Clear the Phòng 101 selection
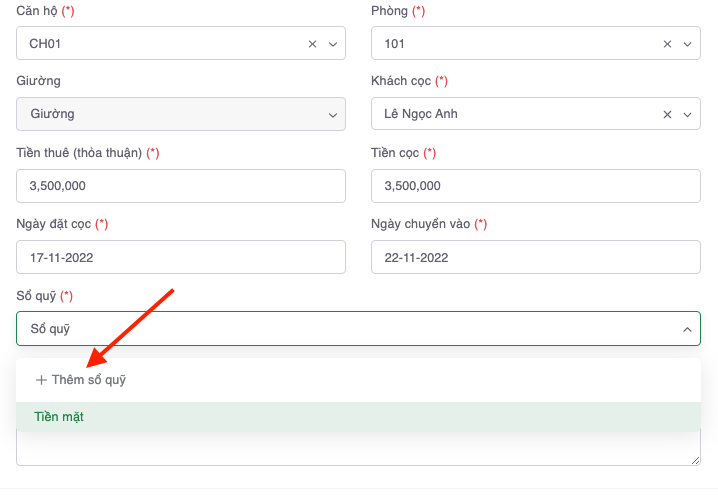 pos(667,44)
